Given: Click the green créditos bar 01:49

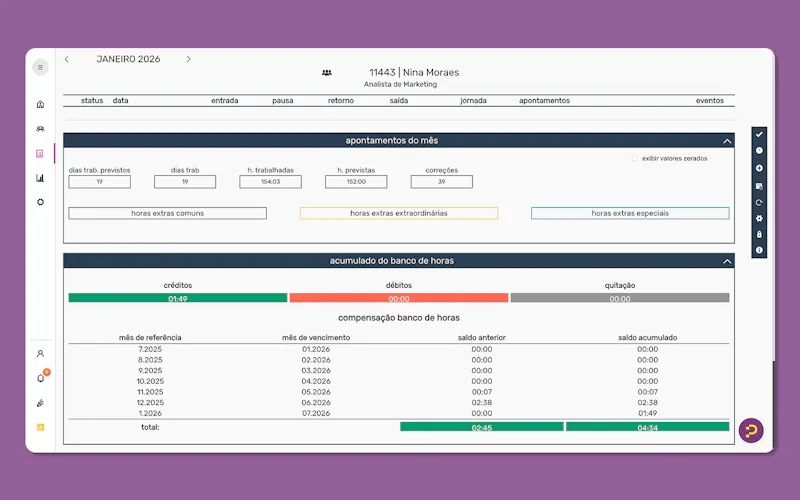Looking at the screenshot, I should [178, 298].
